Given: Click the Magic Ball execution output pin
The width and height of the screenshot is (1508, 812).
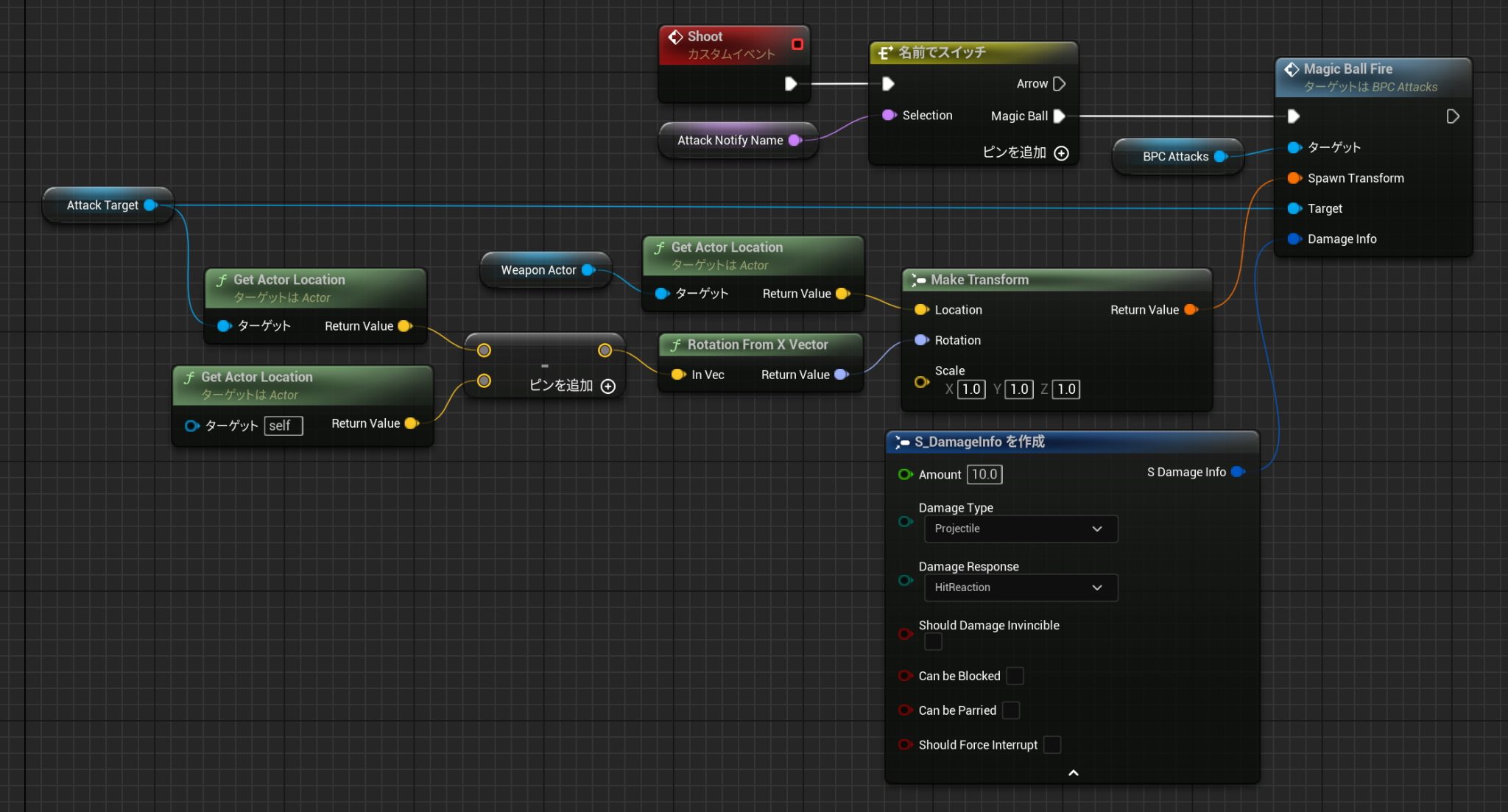Looking at the screenshot, I should [1060, 116].
